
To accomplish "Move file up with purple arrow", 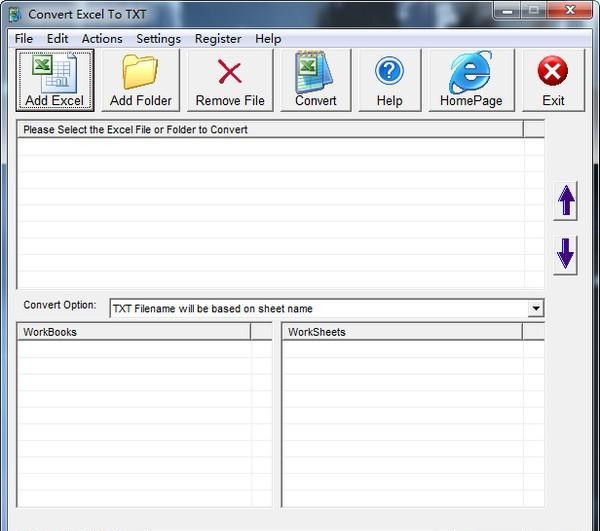I will [566, 201].
